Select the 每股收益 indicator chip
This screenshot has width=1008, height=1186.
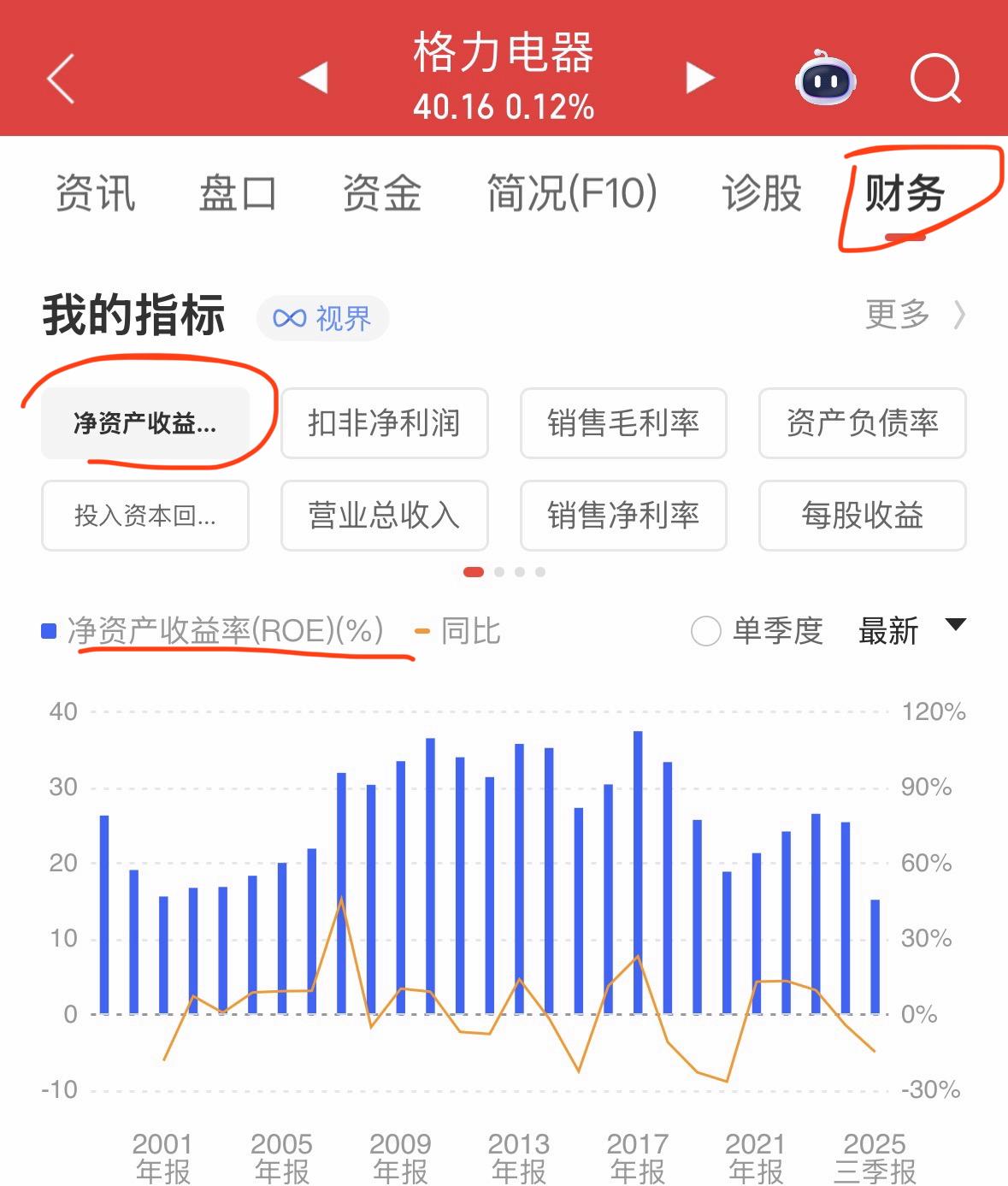(862, 516)
